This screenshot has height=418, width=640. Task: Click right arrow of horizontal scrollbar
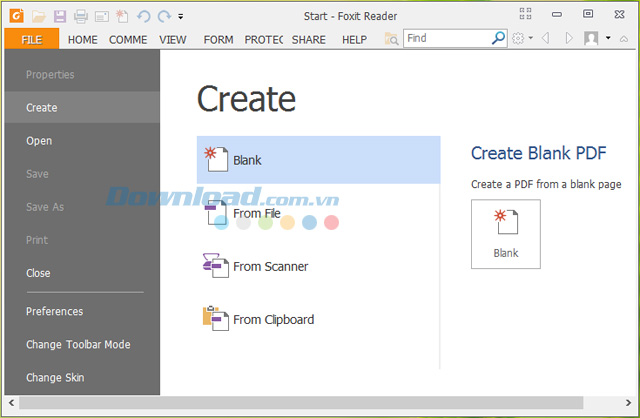click(628, 403)
